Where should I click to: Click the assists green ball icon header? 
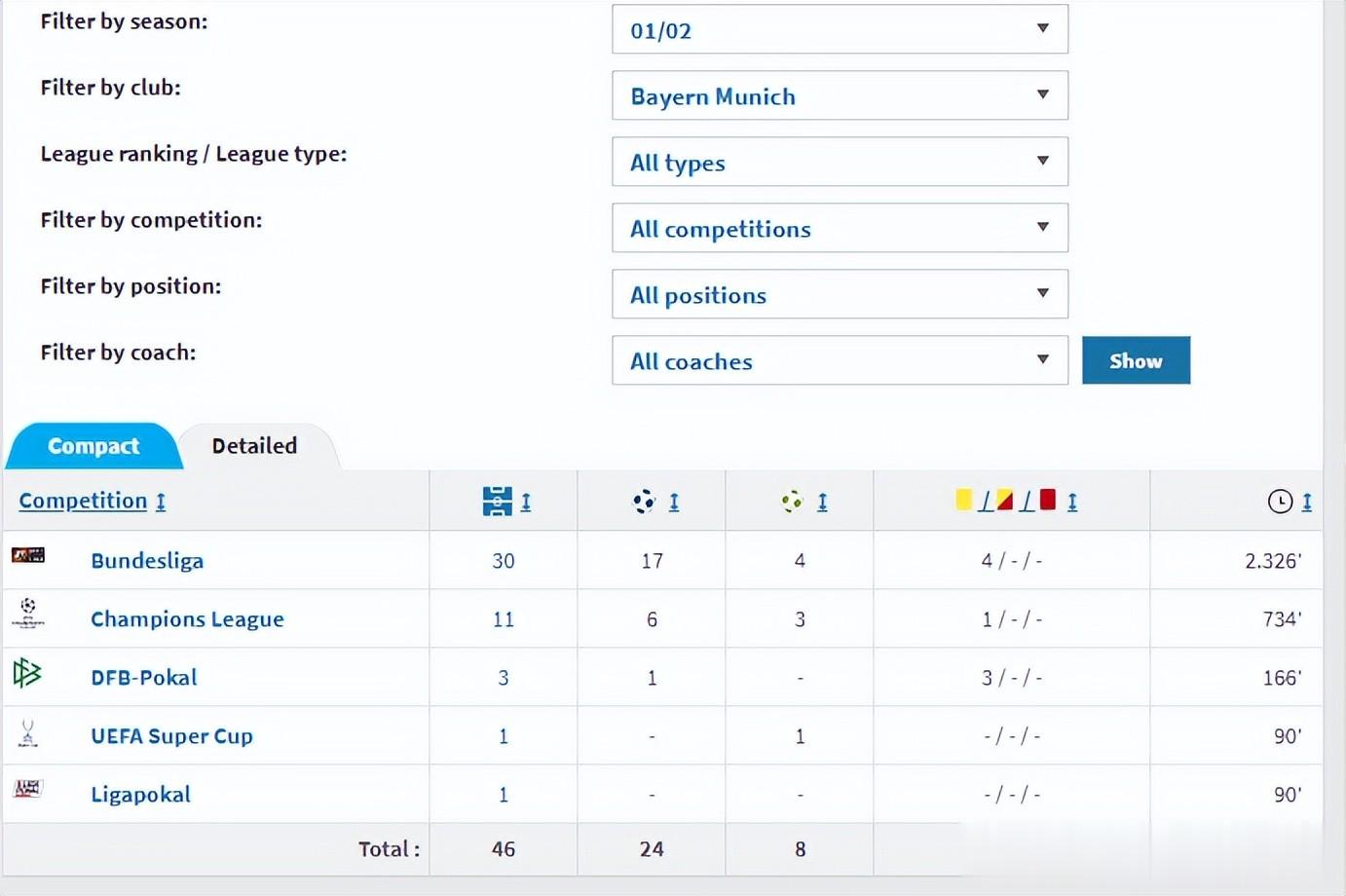tap(792, 502)
